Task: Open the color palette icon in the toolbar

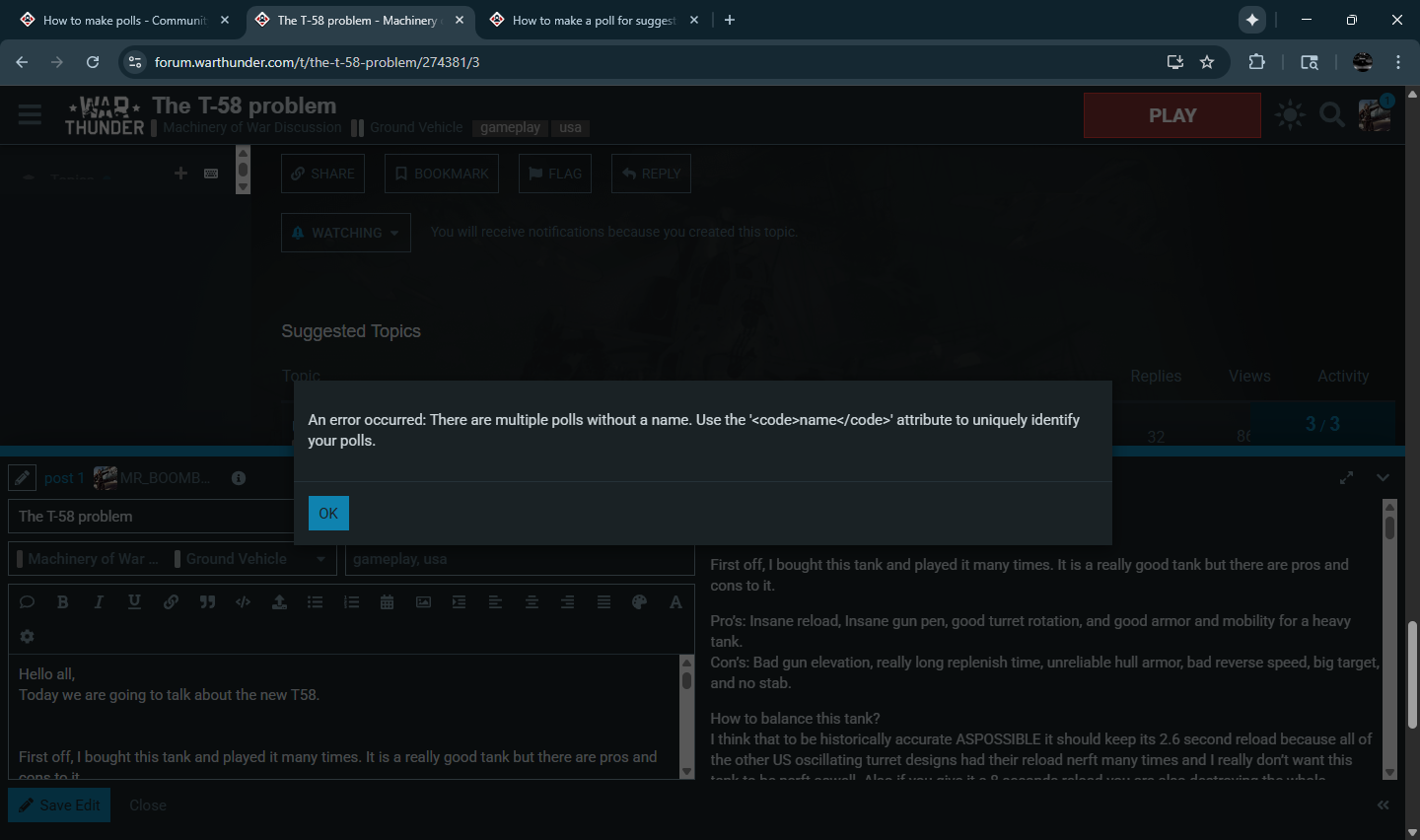Action: [639, 602]
